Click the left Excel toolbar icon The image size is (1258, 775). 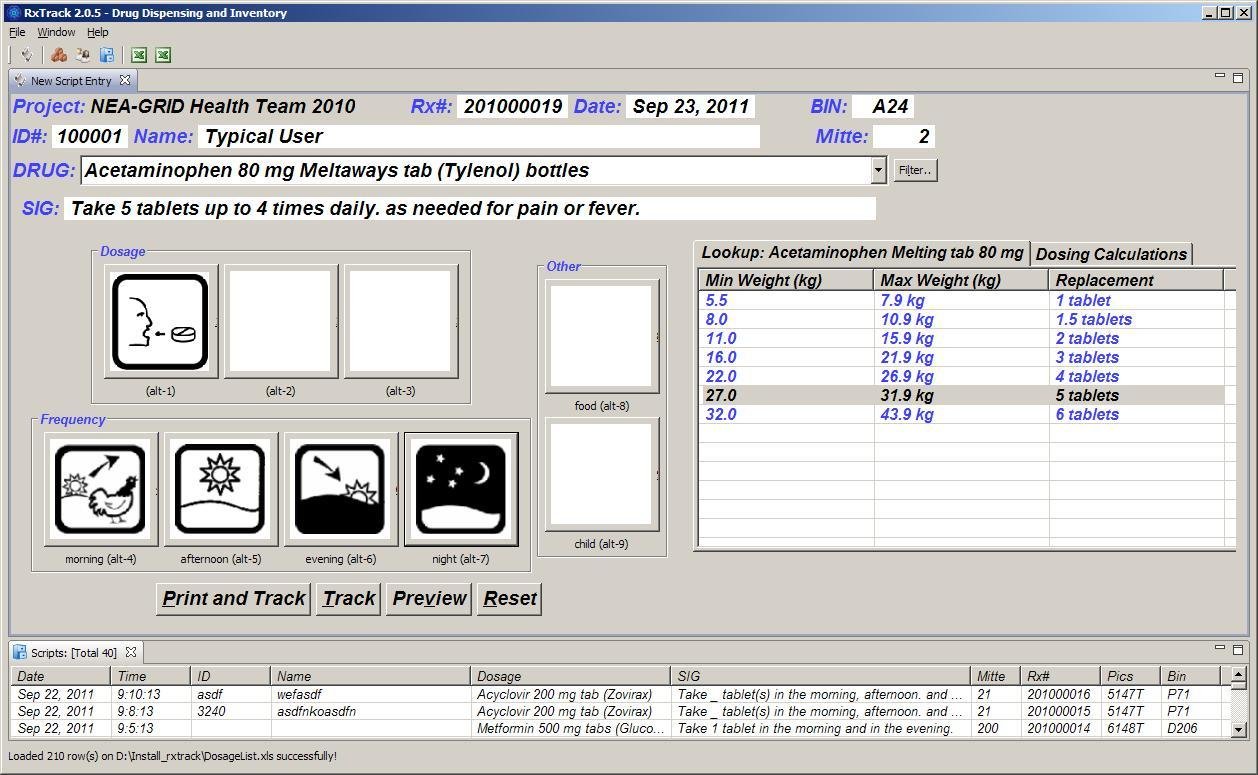(139, 55)
